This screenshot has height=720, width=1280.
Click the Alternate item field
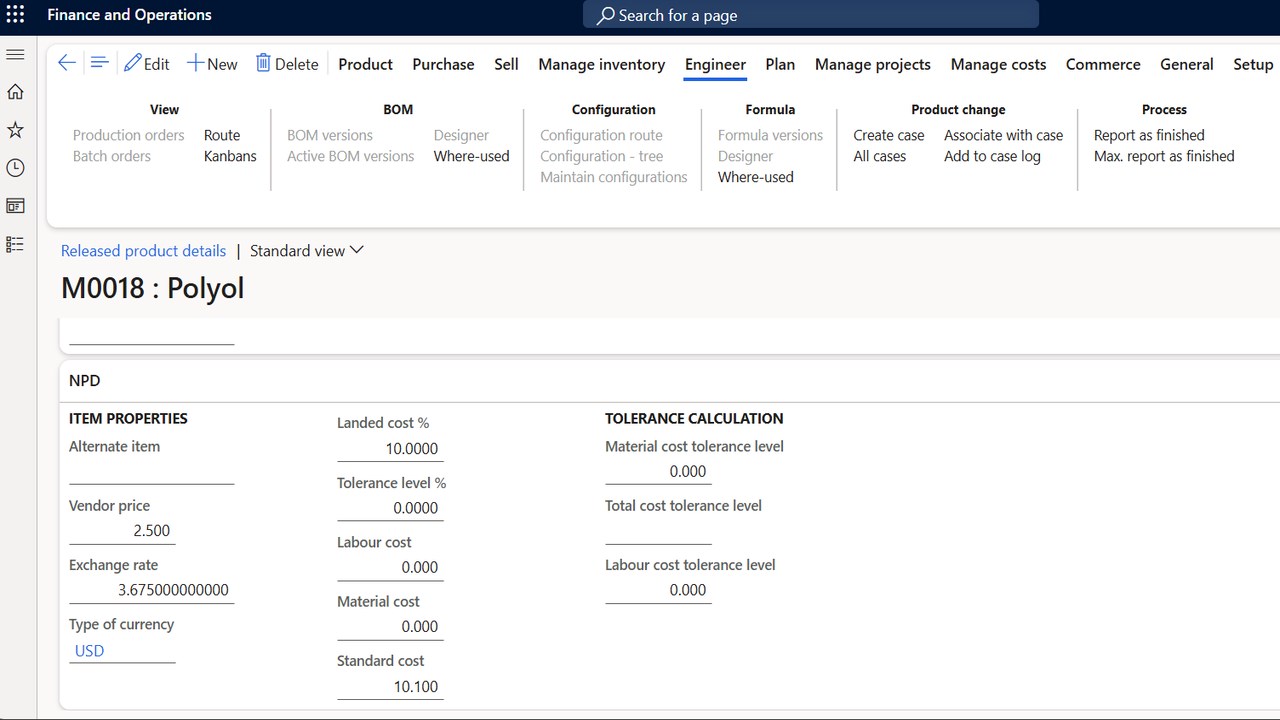click(151, 472)
